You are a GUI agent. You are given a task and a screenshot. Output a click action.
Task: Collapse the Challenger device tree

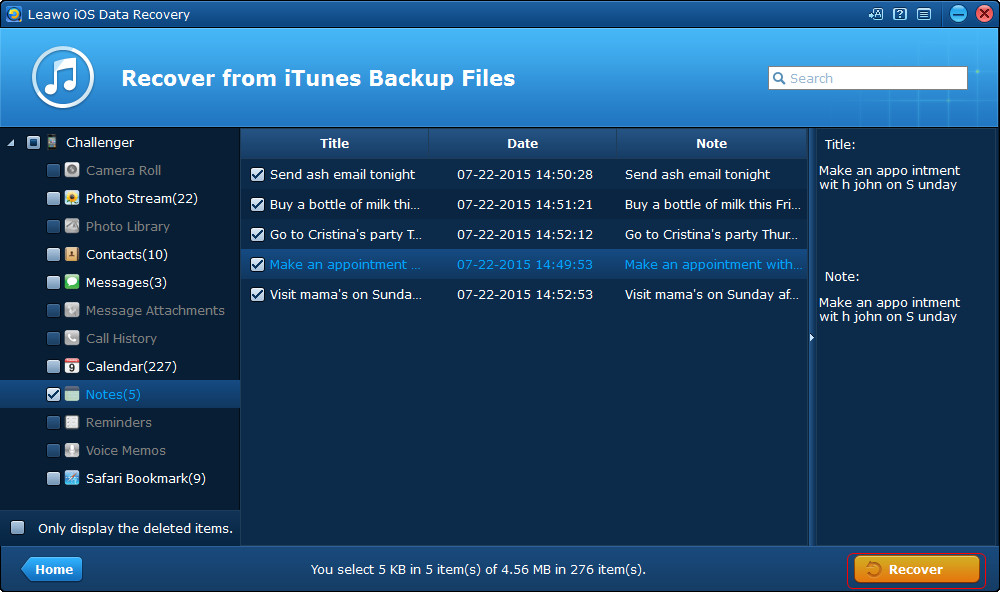point(11,143)
